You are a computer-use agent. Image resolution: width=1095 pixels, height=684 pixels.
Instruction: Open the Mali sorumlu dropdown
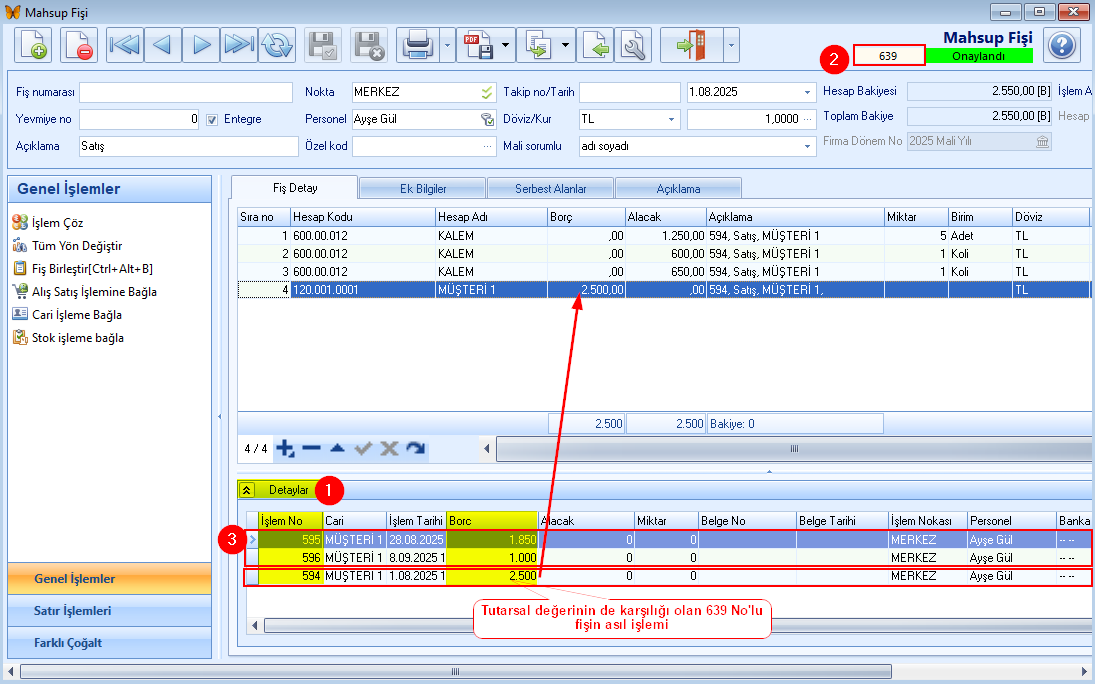(x=808, y=146)
